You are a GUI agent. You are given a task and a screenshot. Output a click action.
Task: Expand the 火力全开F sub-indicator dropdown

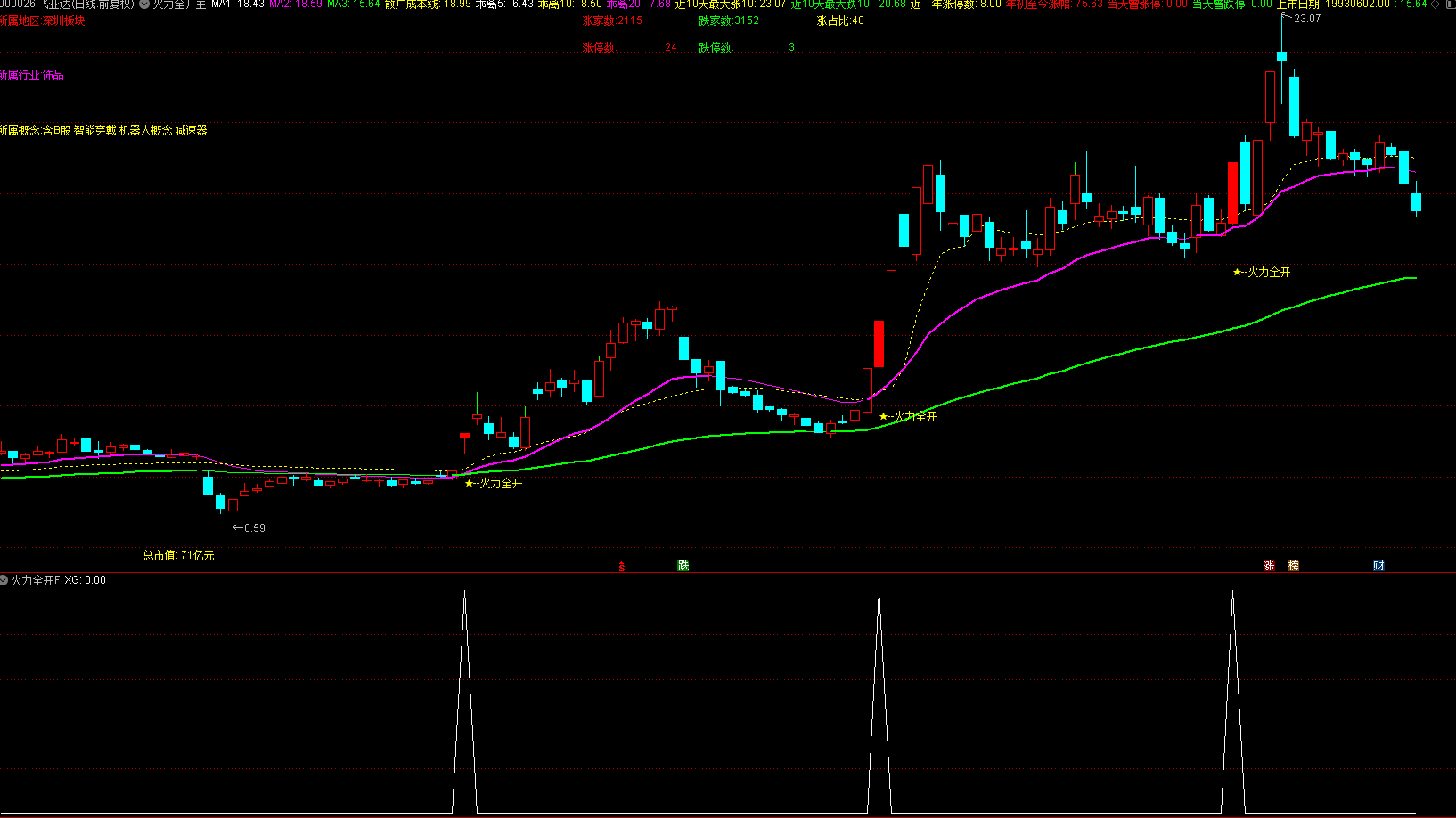[4, 580]
